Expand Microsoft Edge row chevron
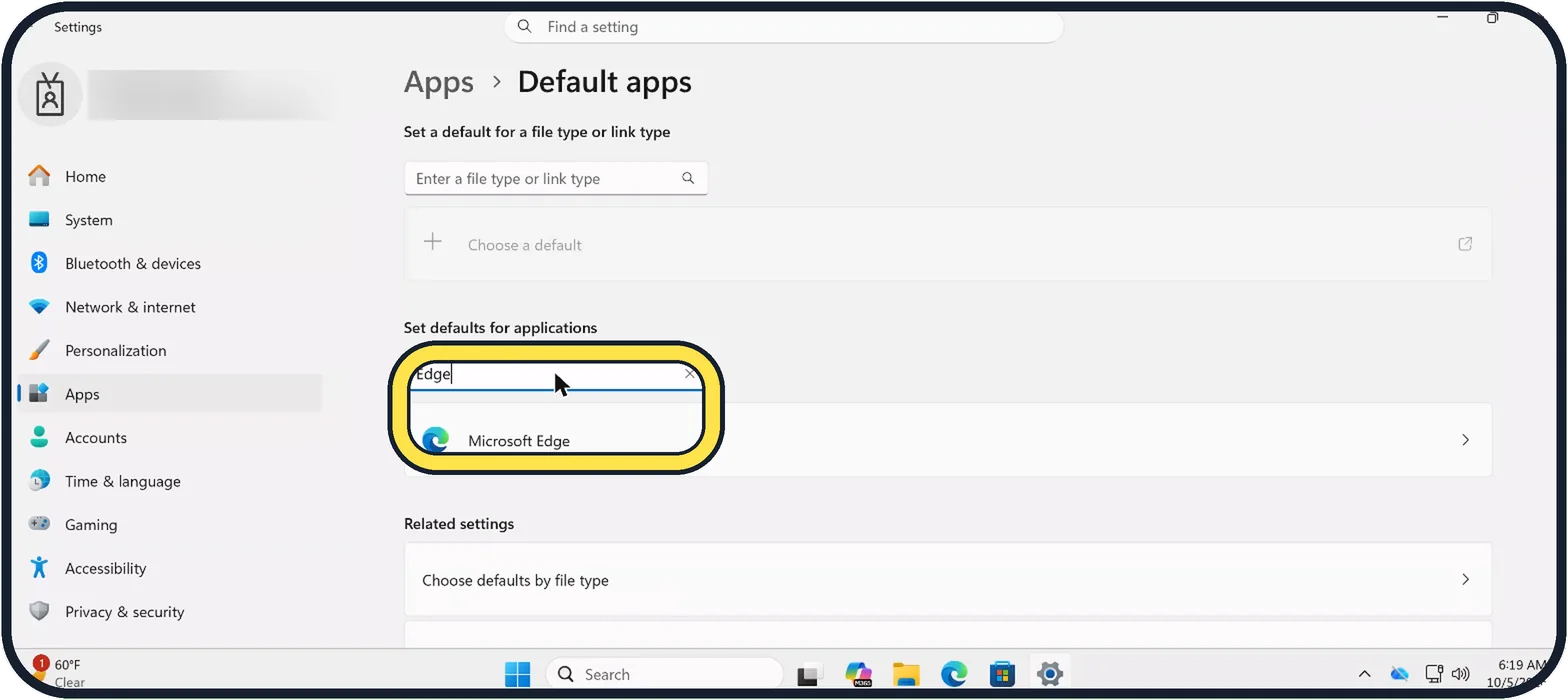This screenshot has width=1568, height=700. coord(1465,440)
